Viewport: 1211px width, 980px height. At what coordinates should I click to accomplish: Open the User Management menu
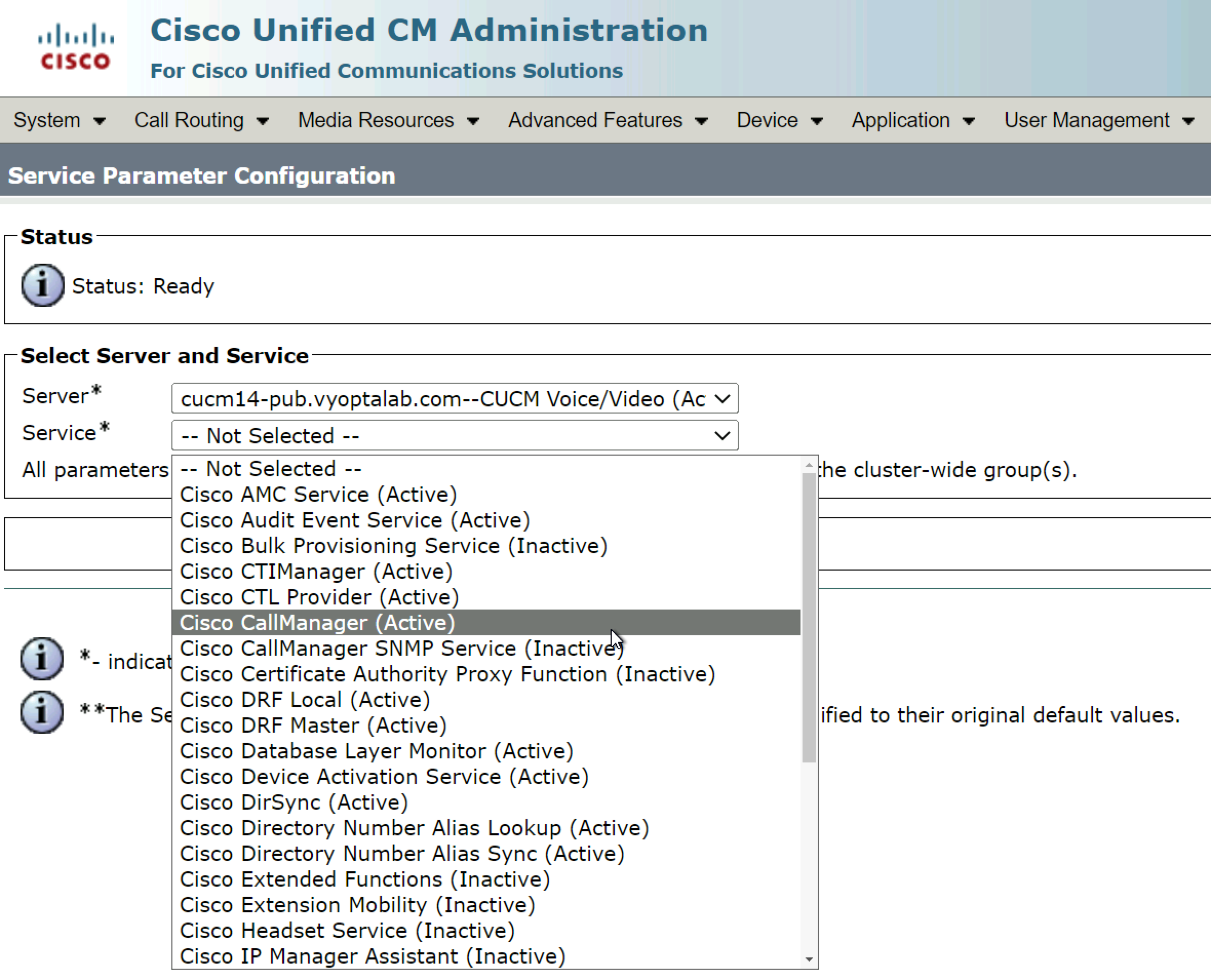pos(1099,120)
